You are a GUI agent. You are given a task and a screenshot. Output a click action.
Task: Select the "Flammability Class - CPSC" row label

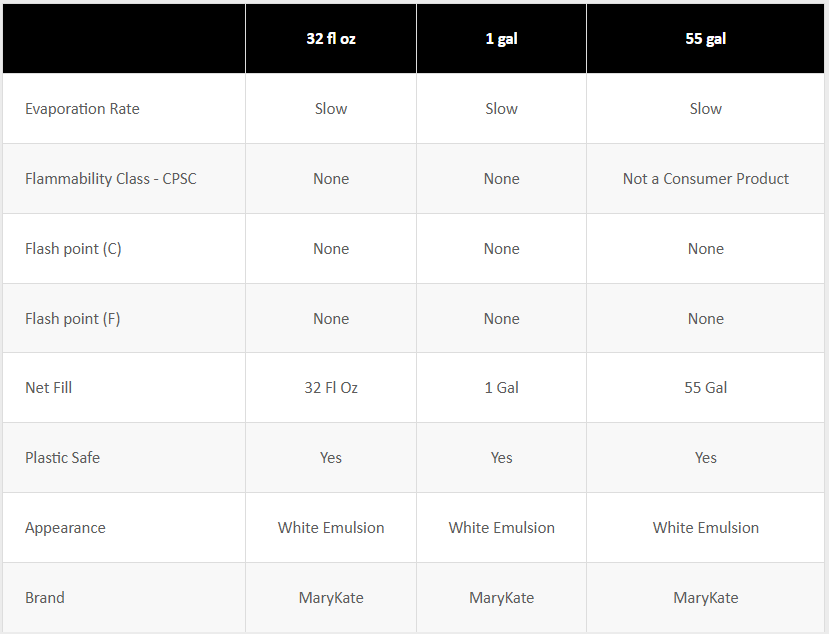[111, 179]
